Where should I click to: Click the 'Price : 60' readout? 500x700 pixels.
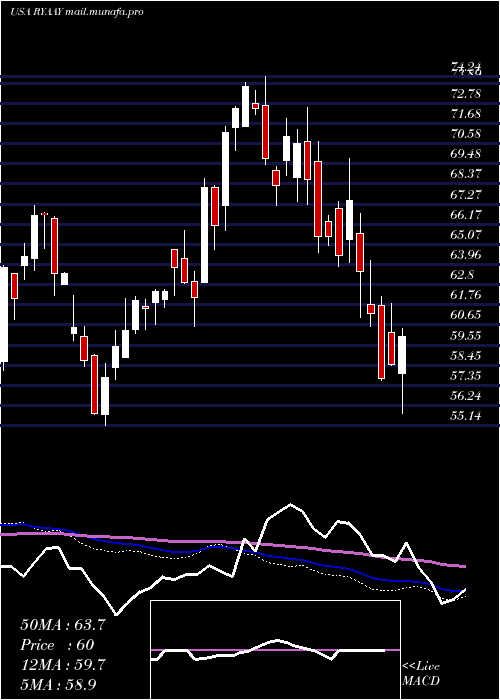tap(57, 645)
